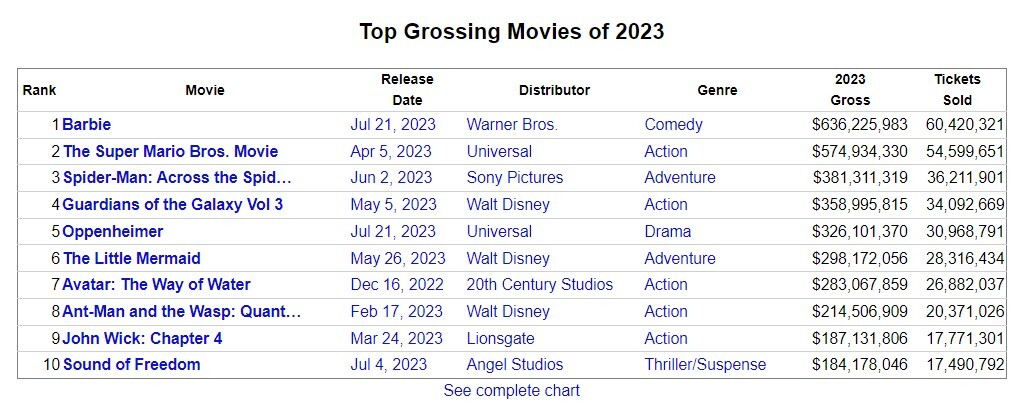Viewport: 1027px width, 414px height.
Task: Open John Wick: Chapter 4 link
Action: coord(142,339)
